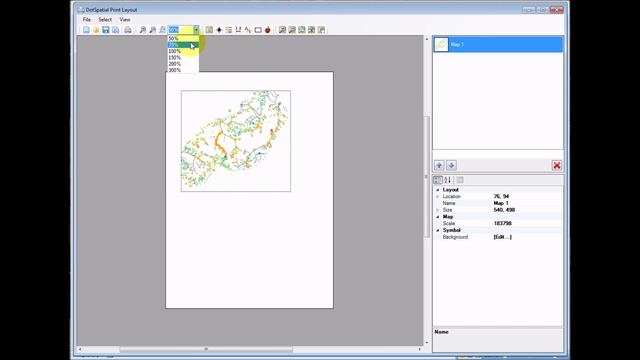Open the Select menu
Viewport: 640px width, 360px height.
coord(105,20)
